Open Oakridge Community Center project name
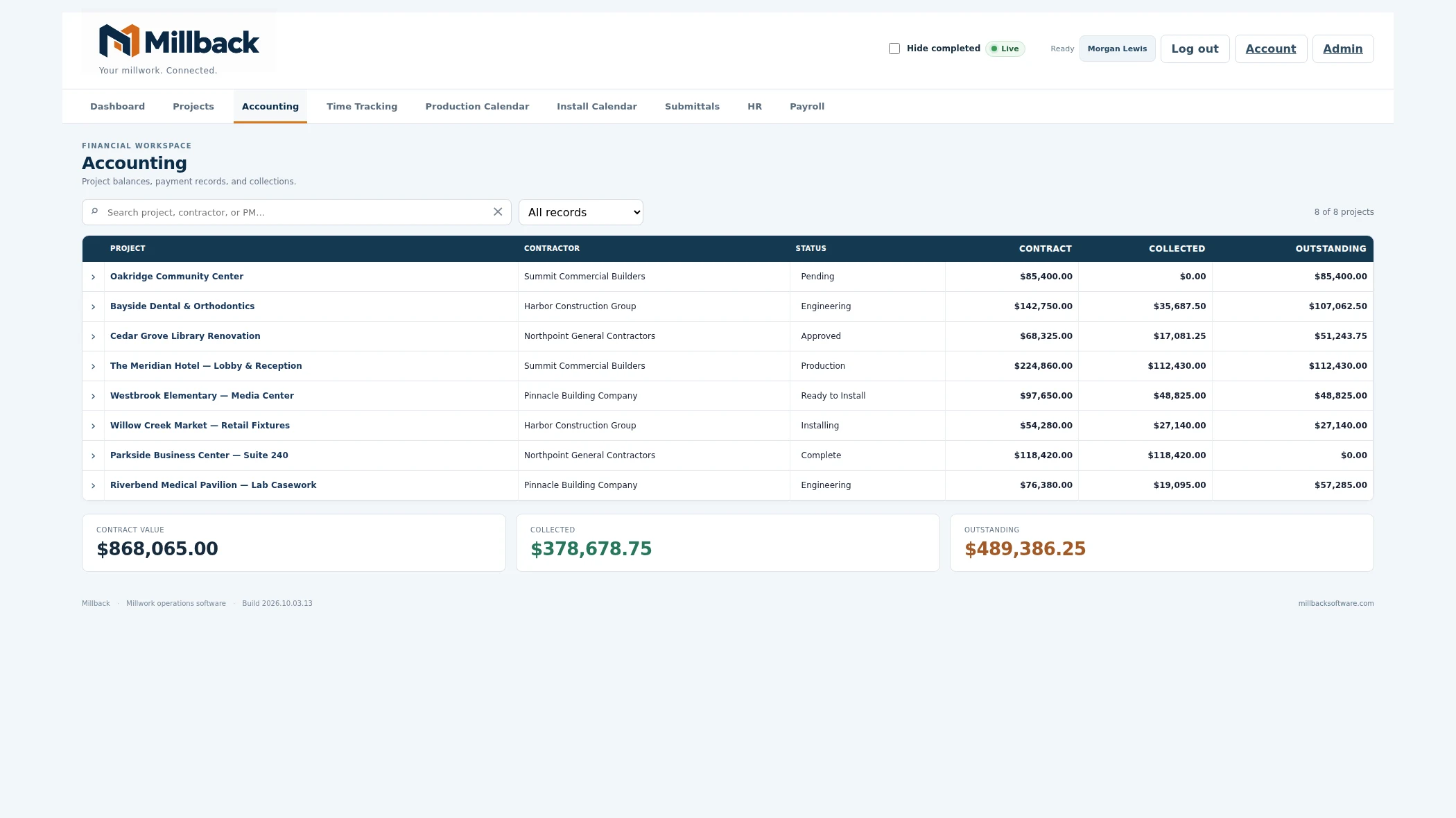This screenshot has width=1456, height=818. 177,276
